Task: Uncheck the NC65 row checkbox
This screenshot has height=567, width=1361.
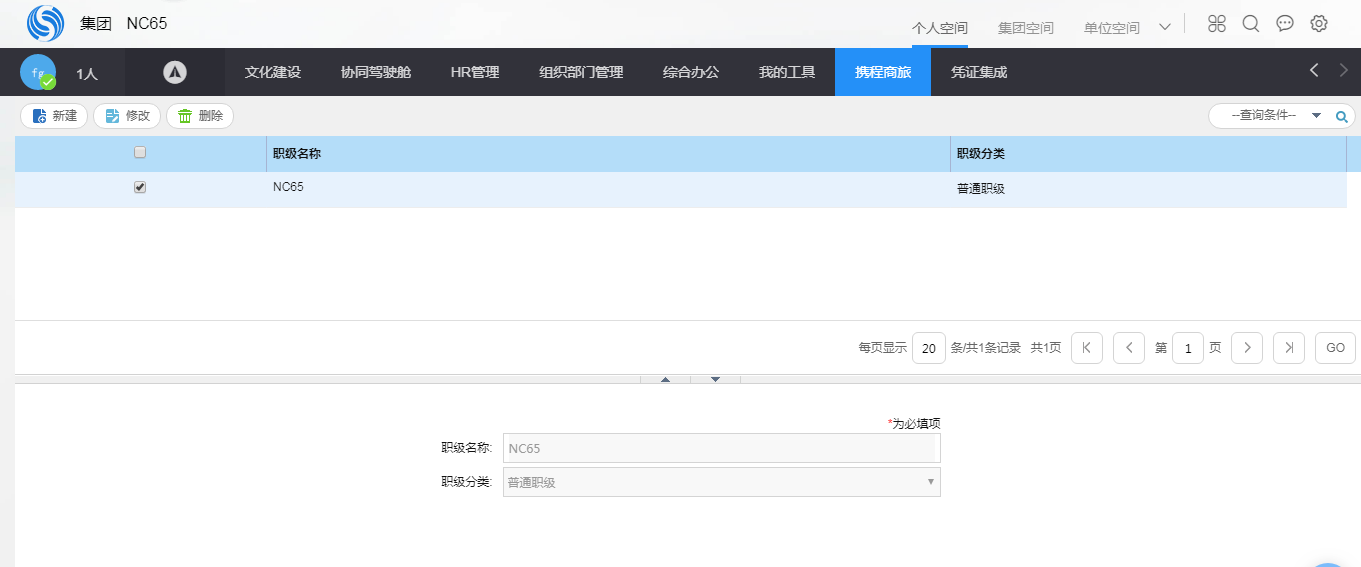Action: click(x=140, y=187)
